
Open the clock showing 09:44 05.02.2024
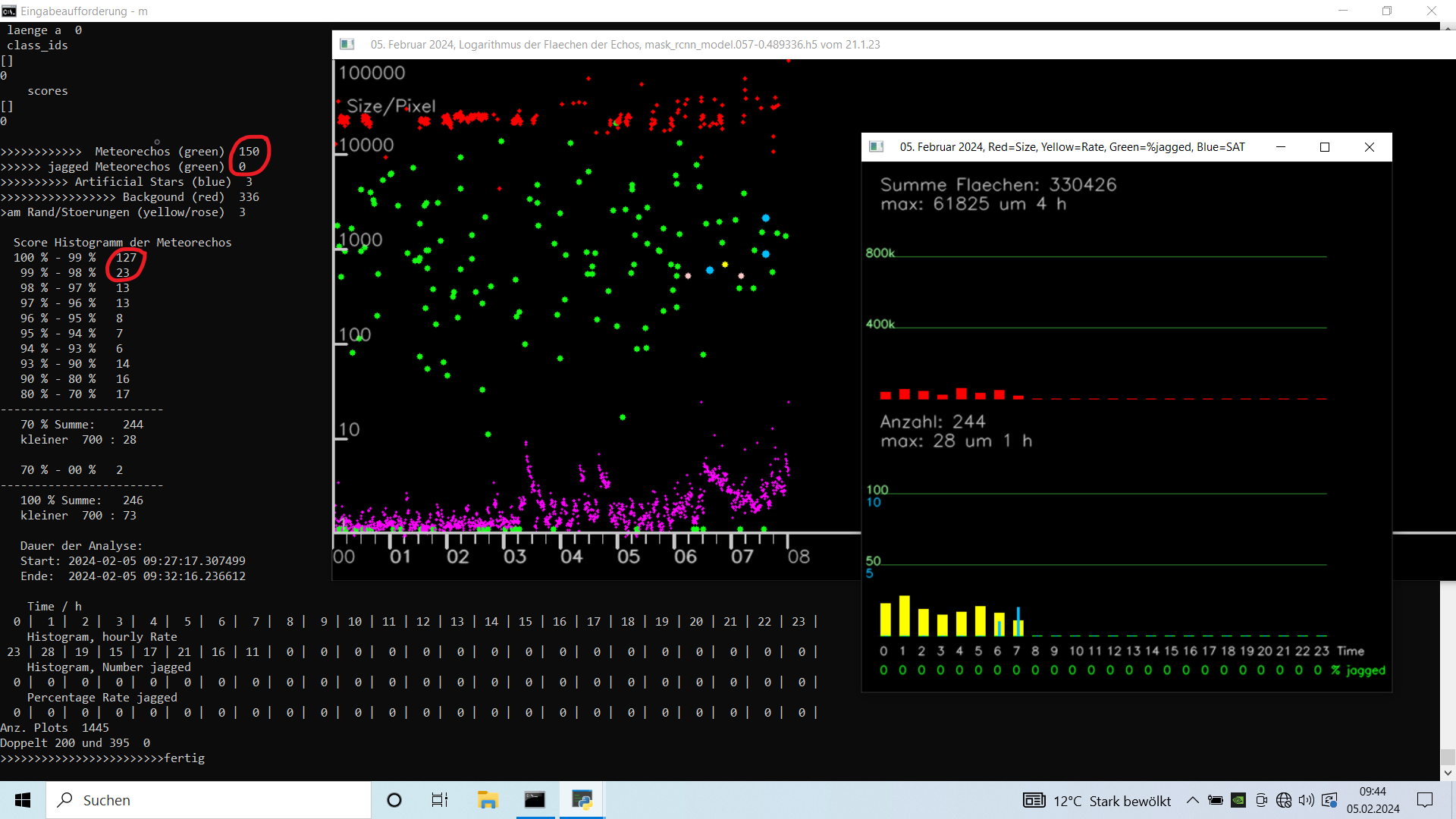1373,800
